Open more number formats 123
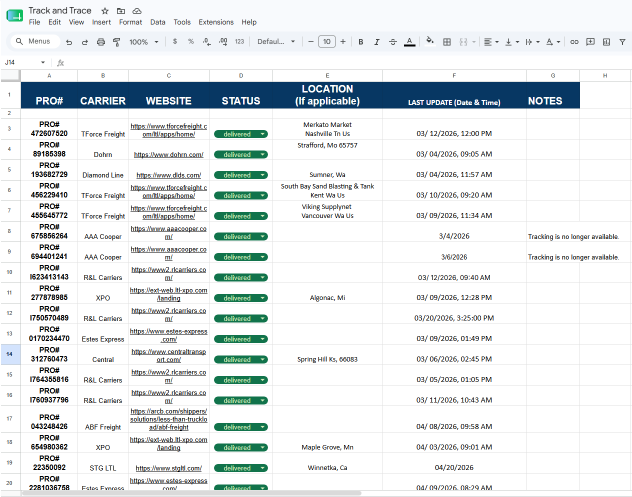Screen dimensions: 632x497 (x=239, y=42)
